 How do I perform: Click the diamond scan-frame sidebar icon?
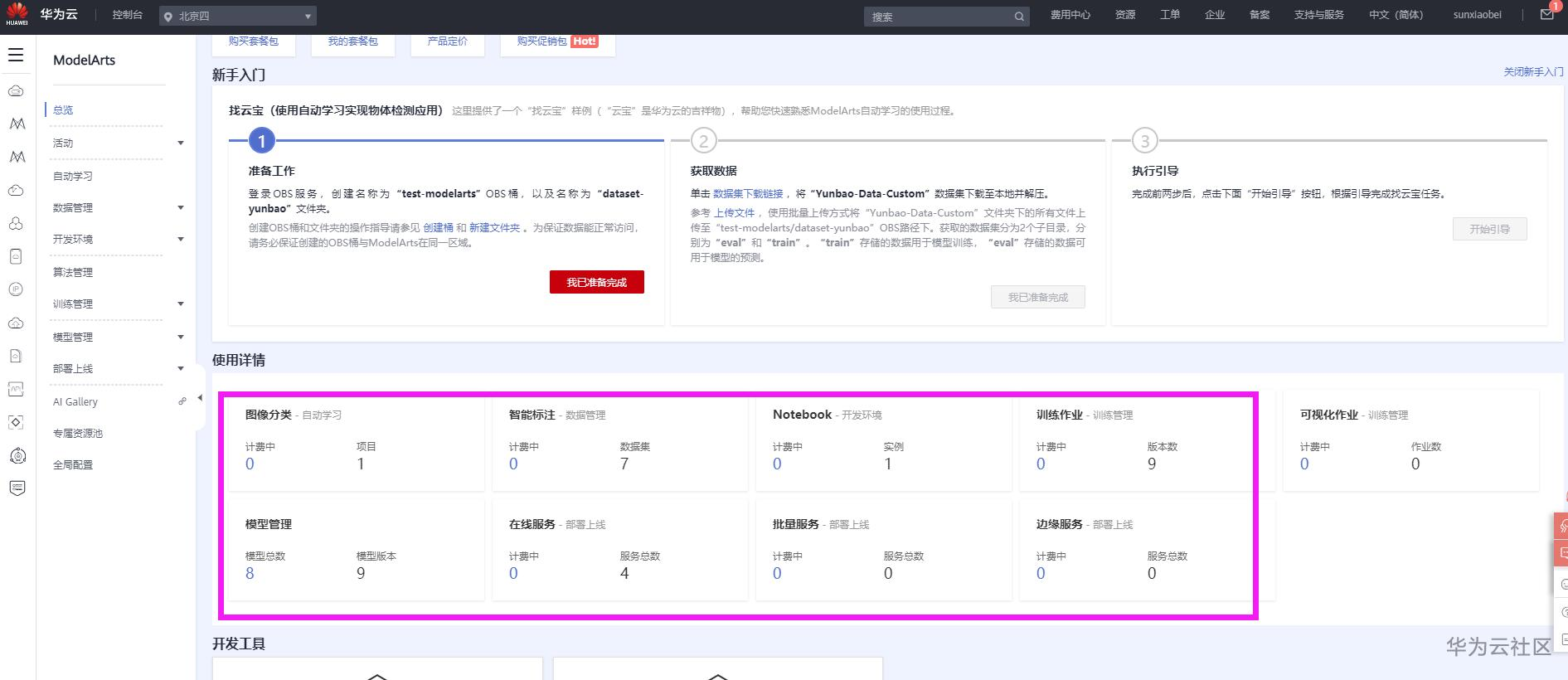click(x=16, y=422)
